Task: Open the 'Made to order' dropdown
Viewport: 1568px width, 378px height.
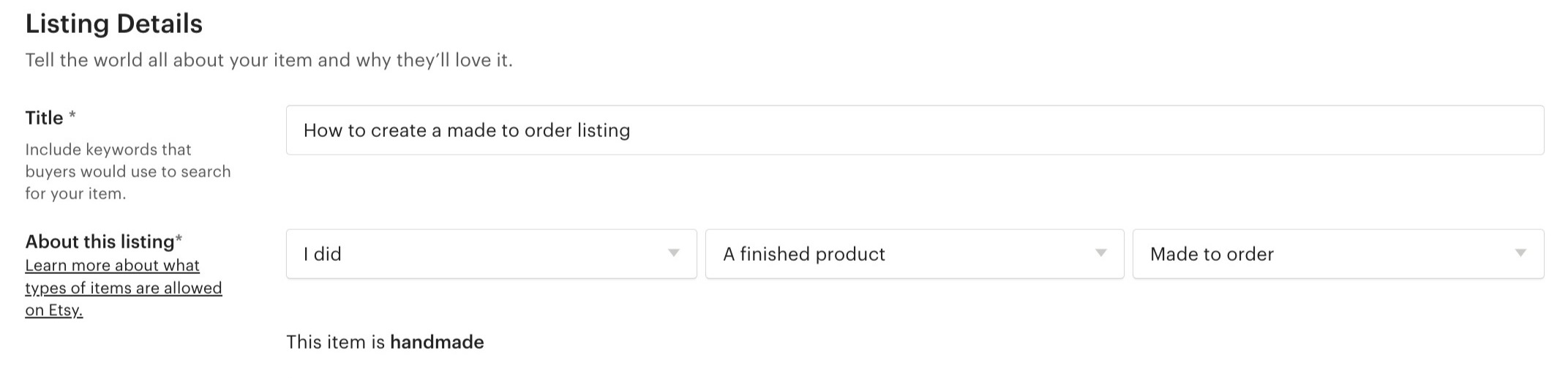Action: (1338, 254)
